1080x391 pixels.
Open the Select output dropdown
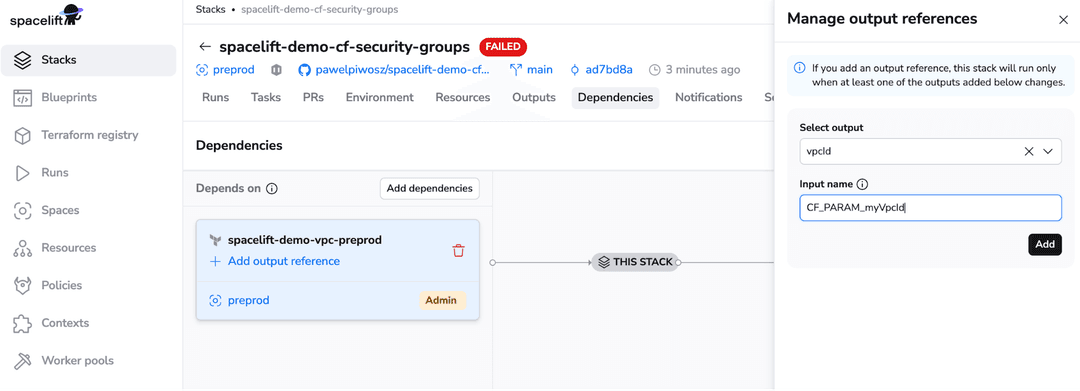[931, 151]
